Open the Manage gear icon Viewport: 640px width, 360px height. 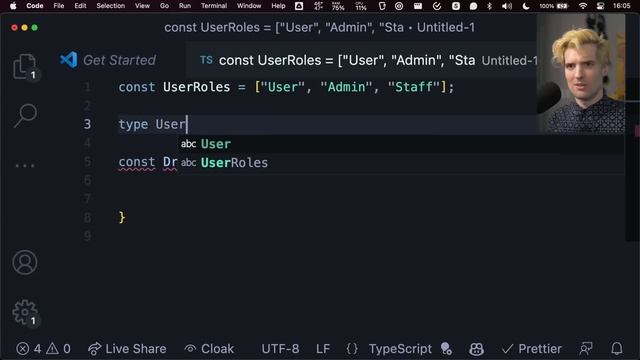[25, 313]
